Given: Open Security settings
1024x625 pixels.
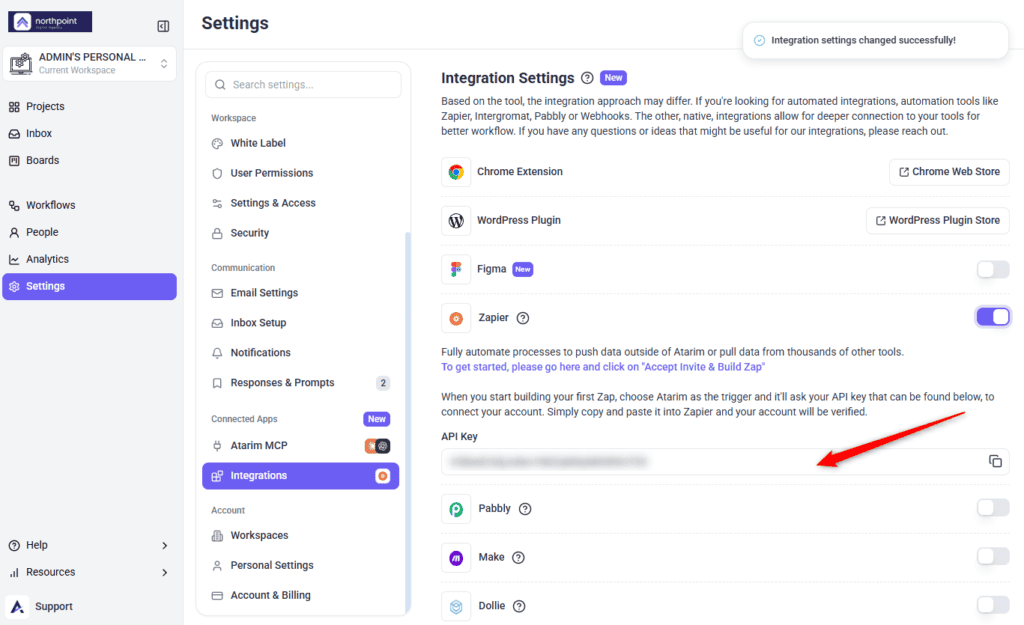Looking at the screenshot, I should pos(300,233).
